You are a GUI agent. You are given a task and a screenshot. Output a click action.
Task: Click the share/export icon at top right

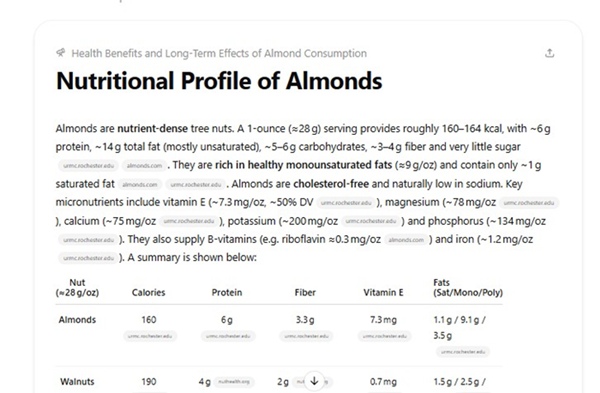point(549,53)
